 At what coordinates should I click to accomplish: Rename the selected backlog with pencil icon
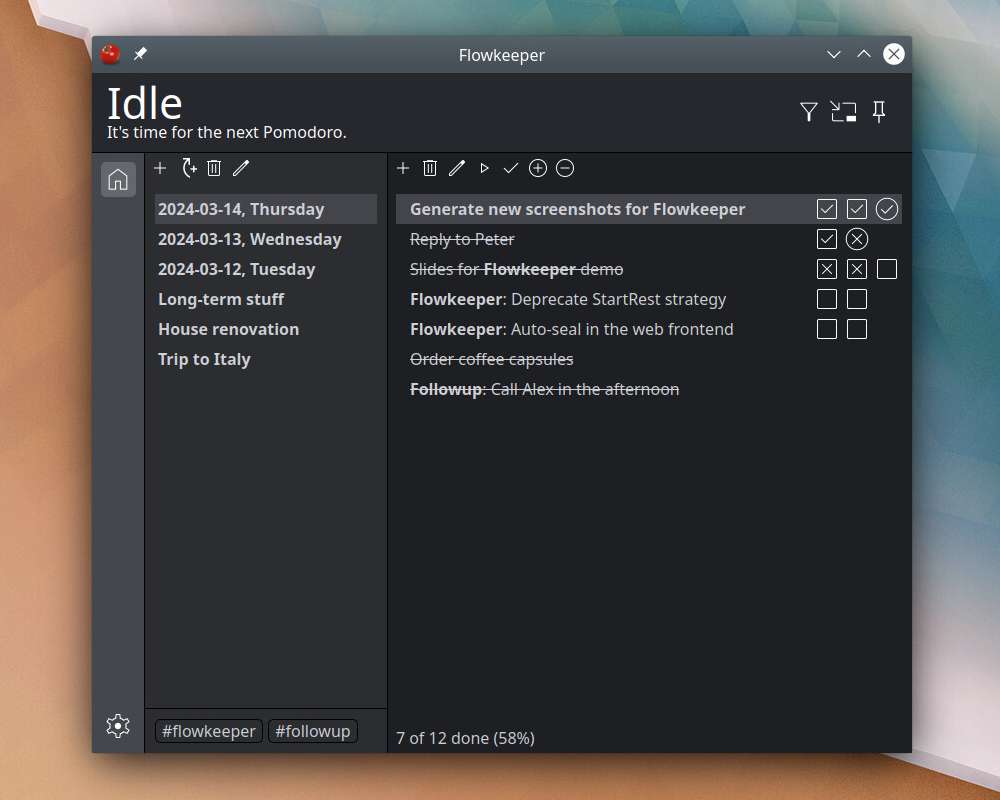(241, 168)
